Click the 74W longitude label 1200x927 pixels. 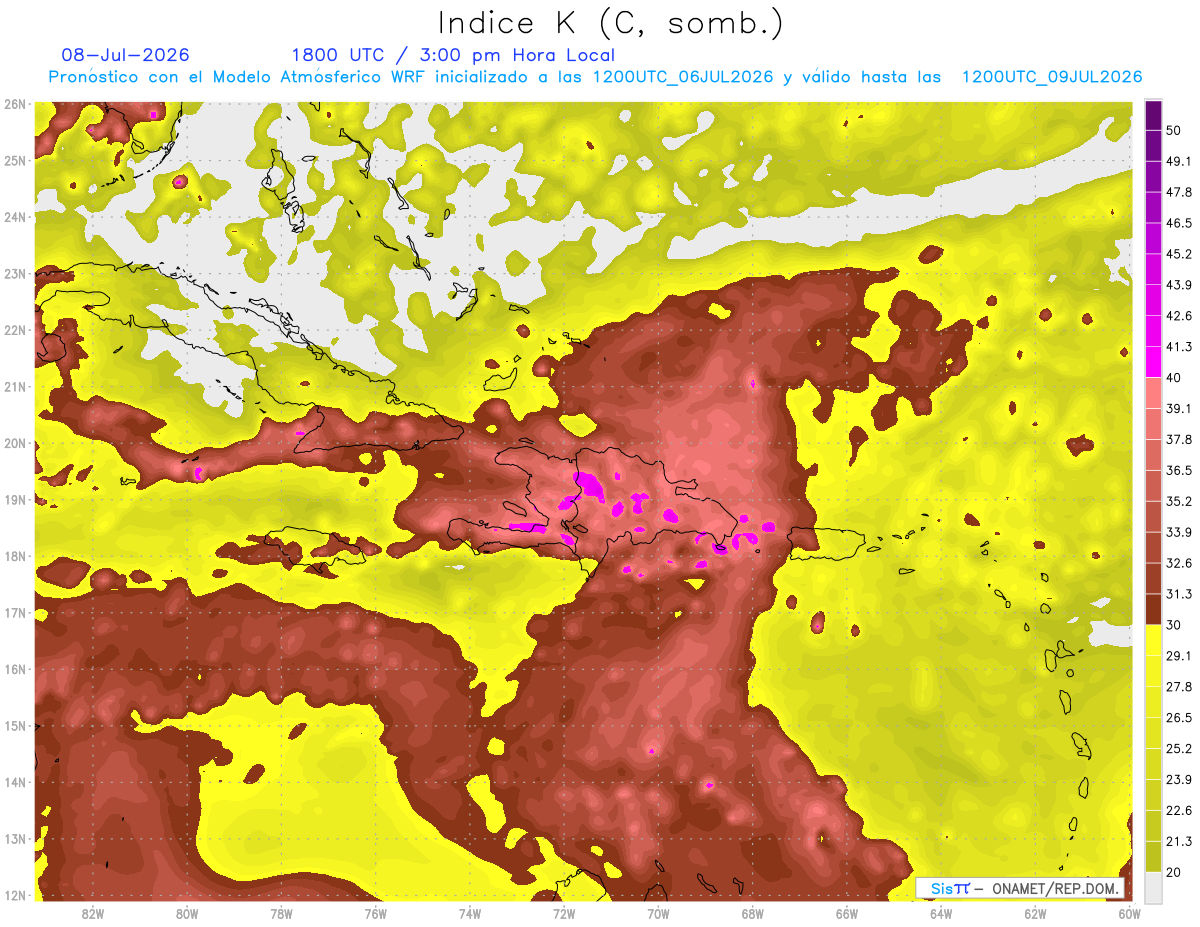[x=470, y=913]
